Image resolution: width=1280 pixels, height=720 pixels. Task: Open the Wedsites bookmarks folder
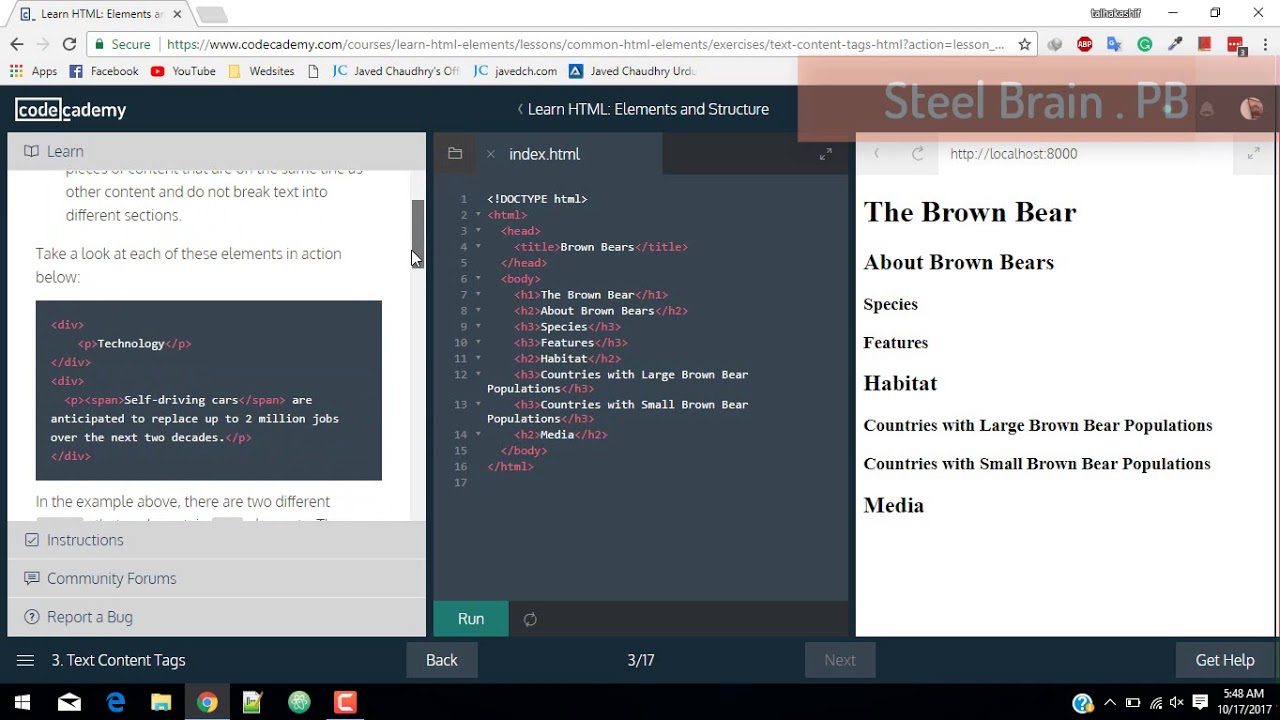[x=261, y=71]
